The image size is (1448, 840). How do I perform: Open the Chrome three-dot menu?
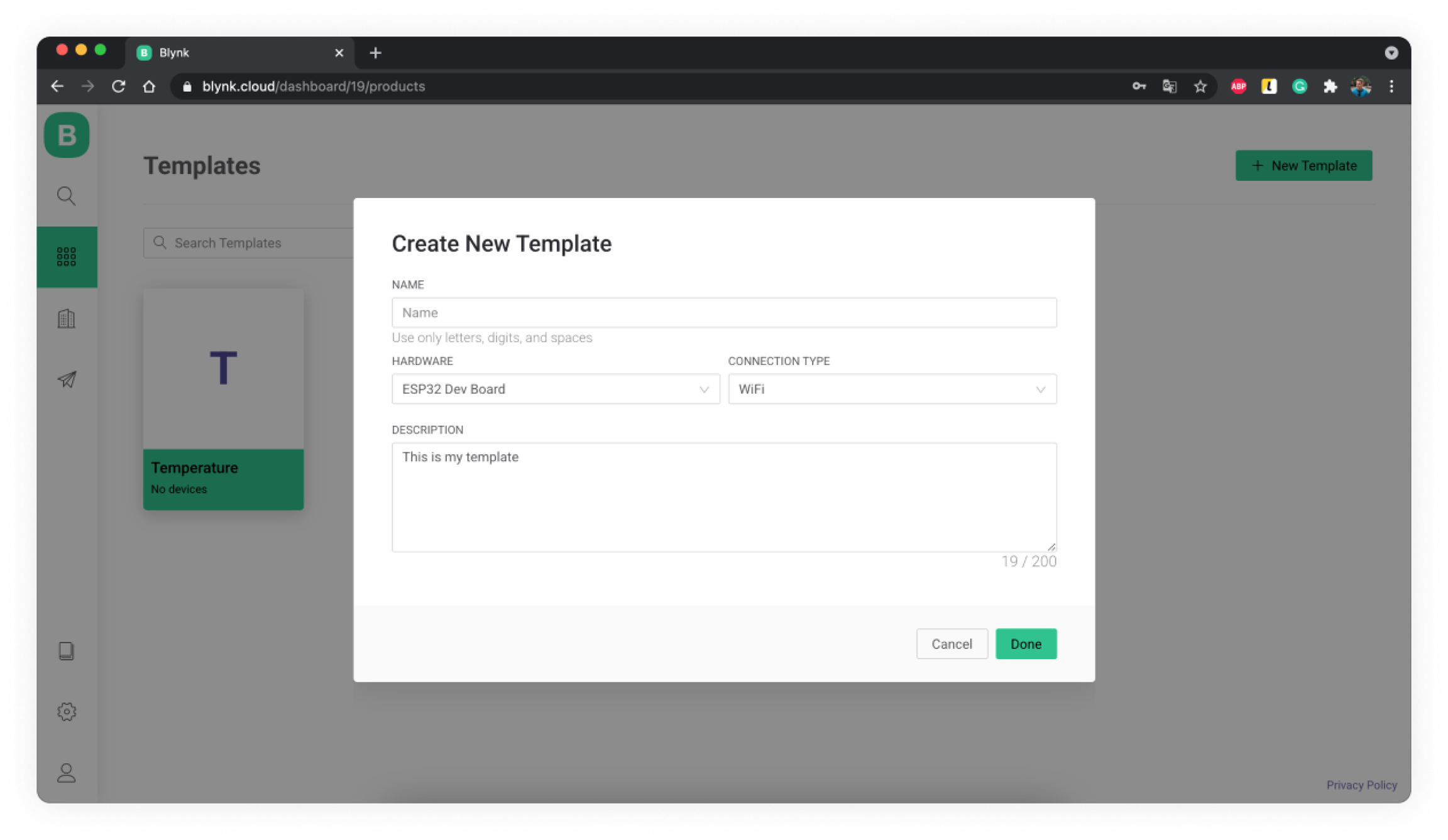click(1391, 87)
